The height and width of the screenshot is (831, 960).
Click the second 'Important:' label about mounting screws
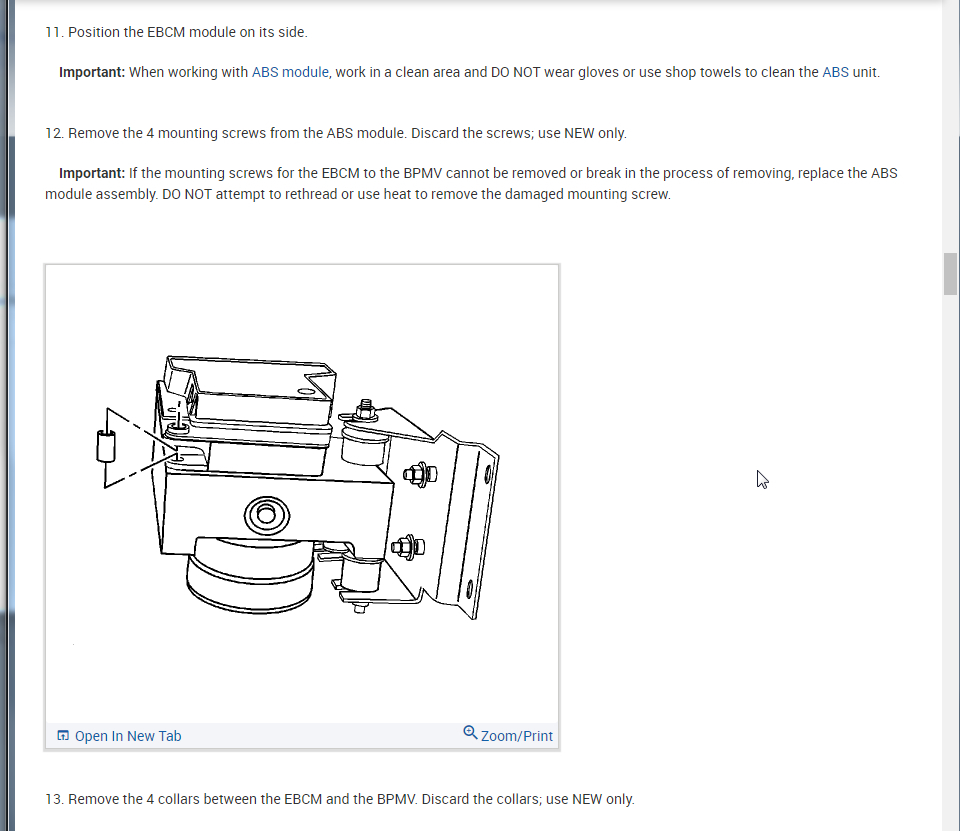click(92, 173)
